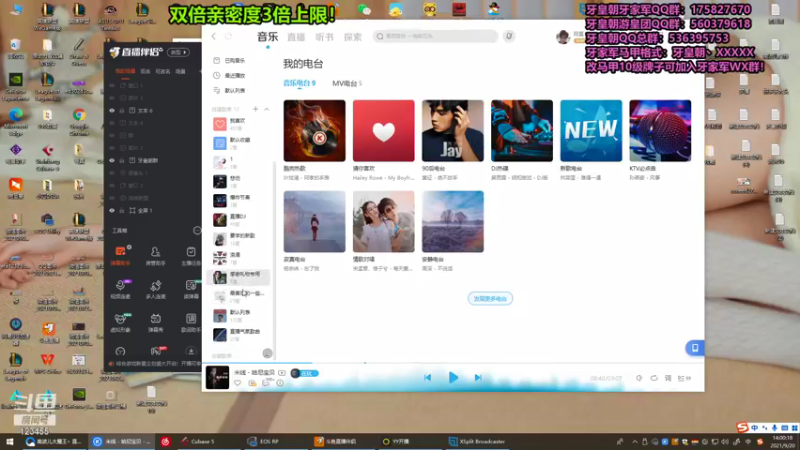This screenshot has height=450, width=800.
Task: Collapse the self-built playlists section
Action: coord(266,109)
